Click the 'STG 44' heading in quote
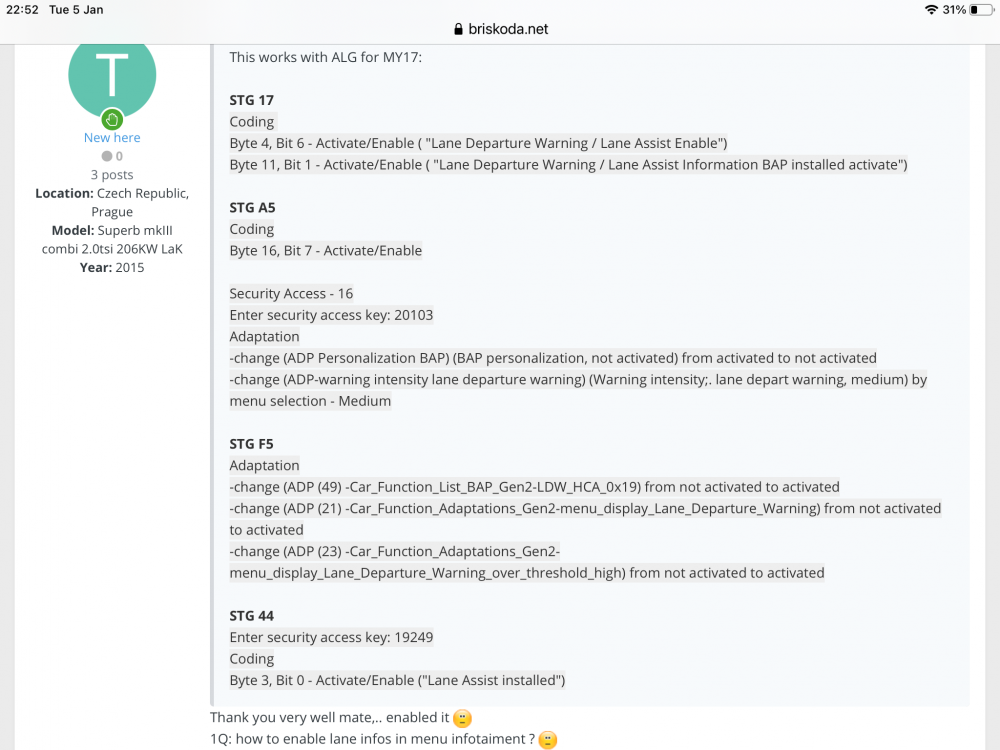Screen dimensions: 1000x750 (251, 616)
